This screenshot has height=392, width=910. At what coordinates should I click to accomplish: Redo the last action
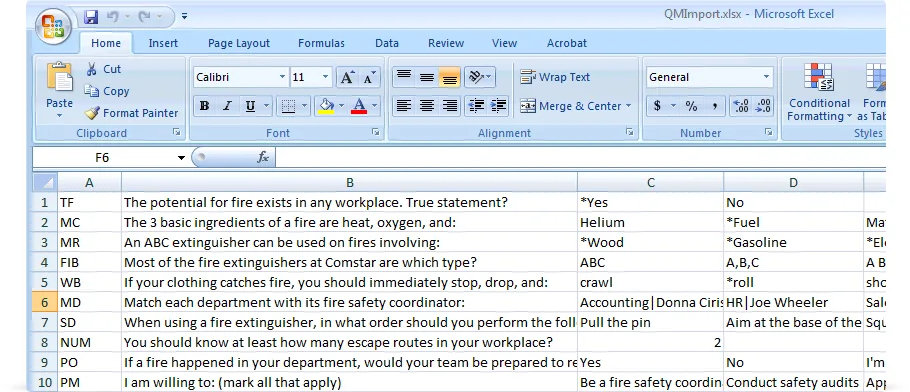click(145, 17)
